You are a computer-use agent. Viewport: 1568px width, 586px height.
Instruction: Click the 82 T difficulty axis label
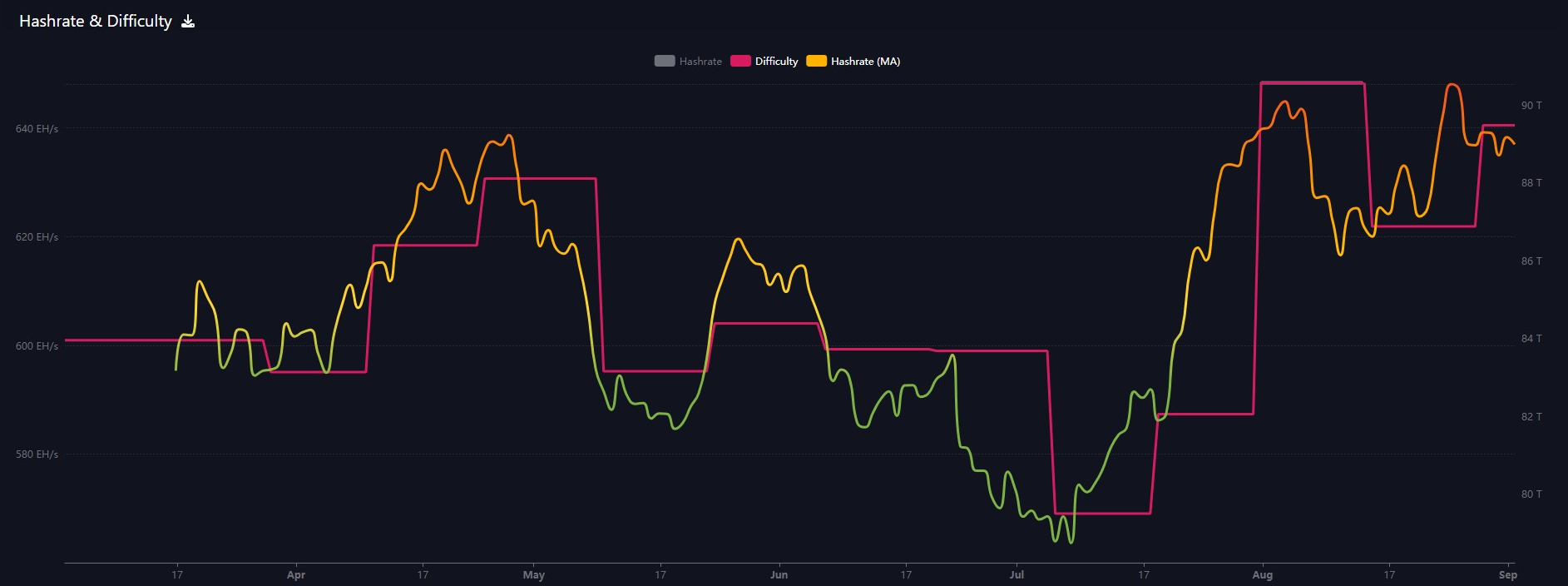point(1531,417)
